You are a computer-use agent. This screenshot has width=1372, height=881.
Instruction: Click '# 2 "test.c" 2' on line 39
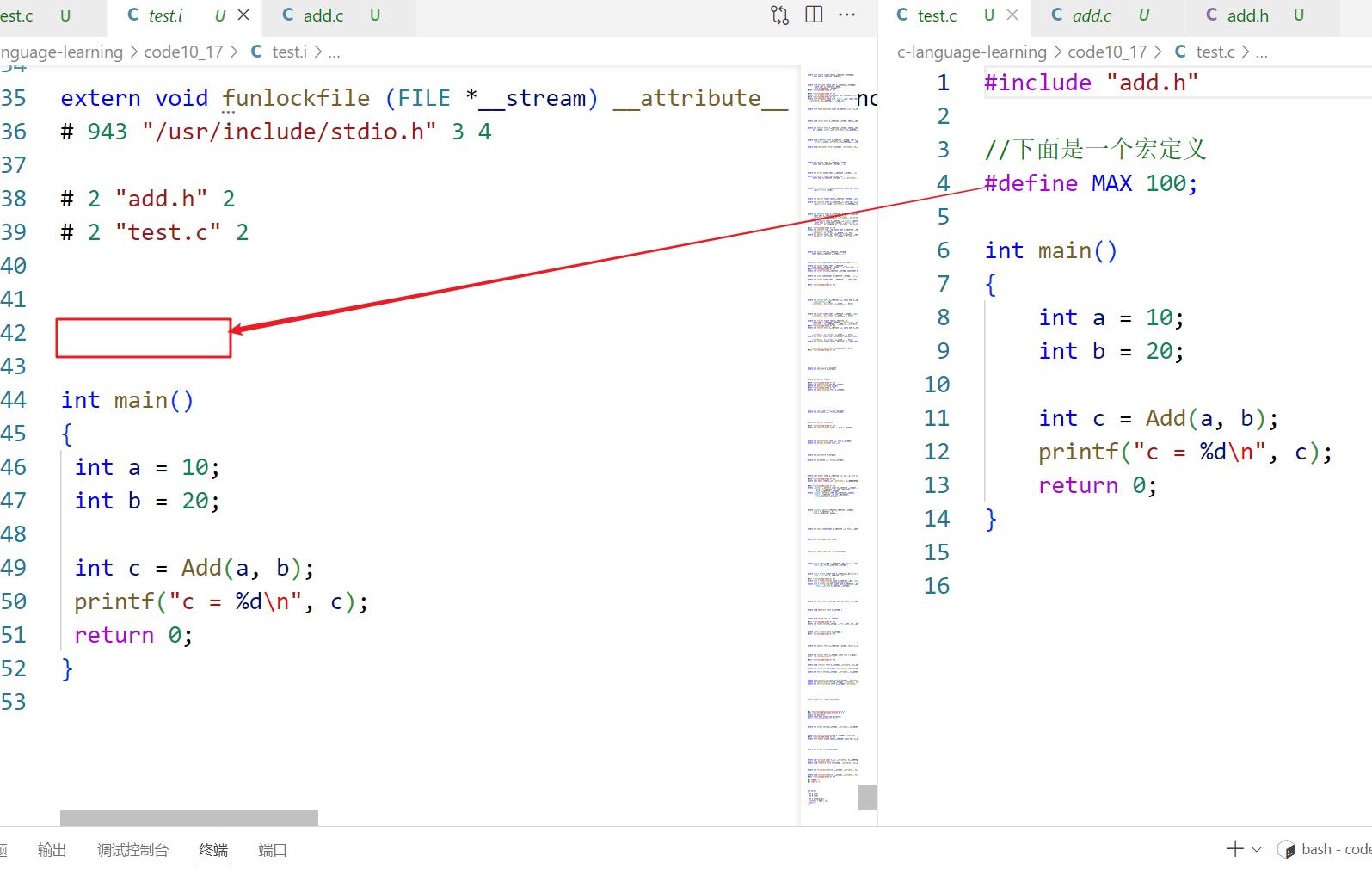(x=155, y=232)
